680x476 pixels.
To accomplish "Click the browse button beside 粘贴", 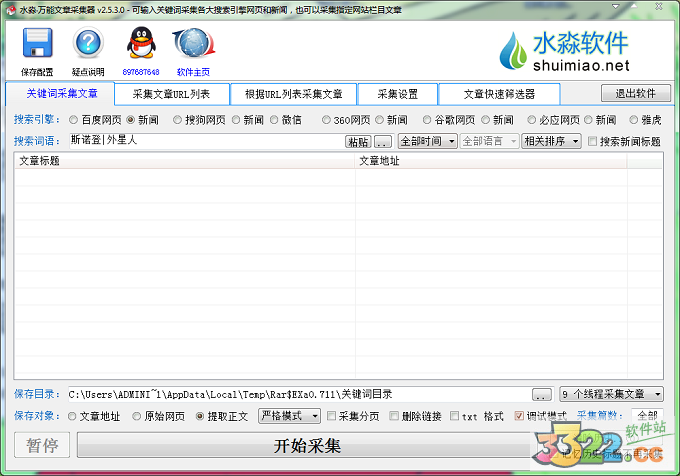I will click(383, 142).
